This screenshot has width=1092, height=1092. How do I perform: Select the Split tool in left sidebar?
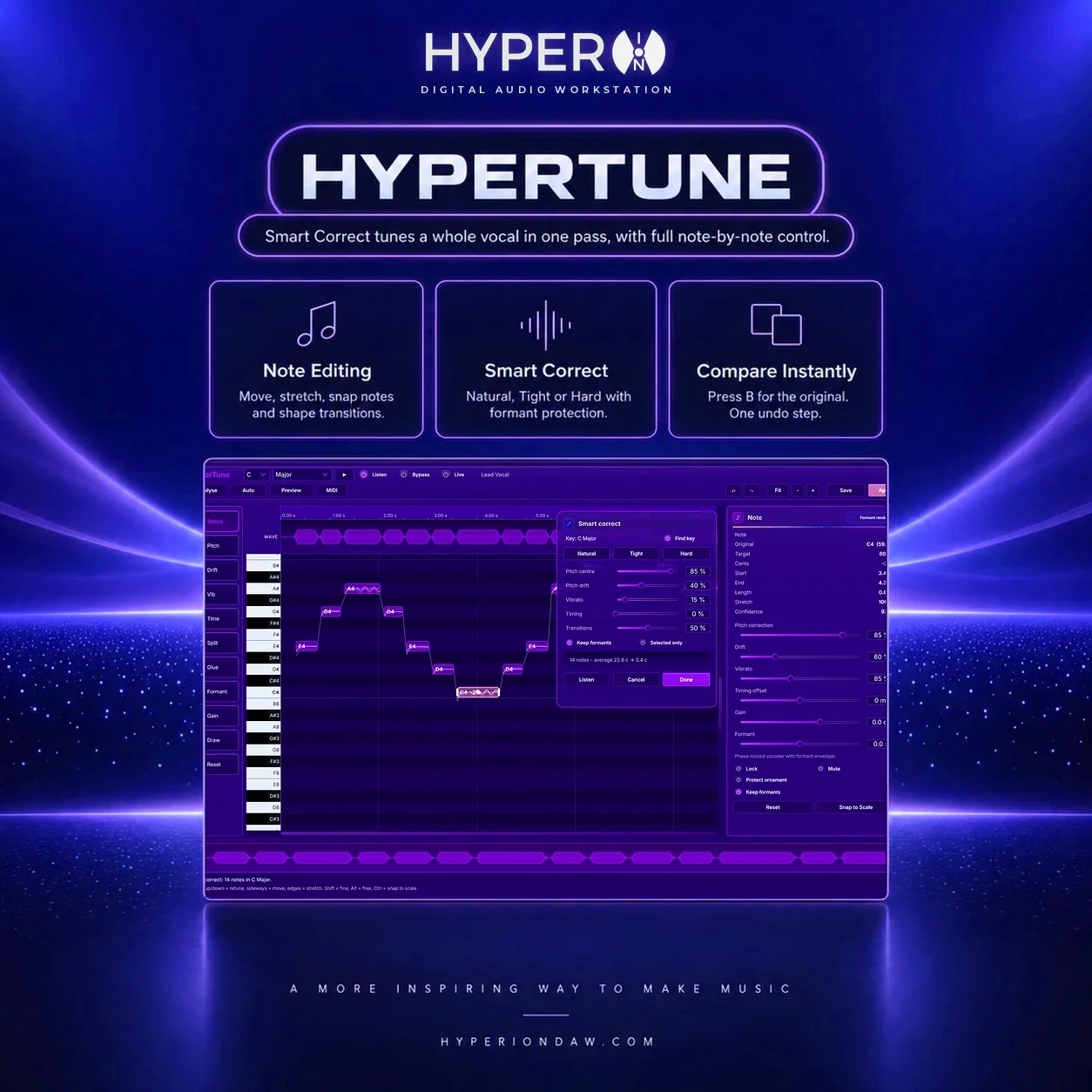click(x=222, y=644)
